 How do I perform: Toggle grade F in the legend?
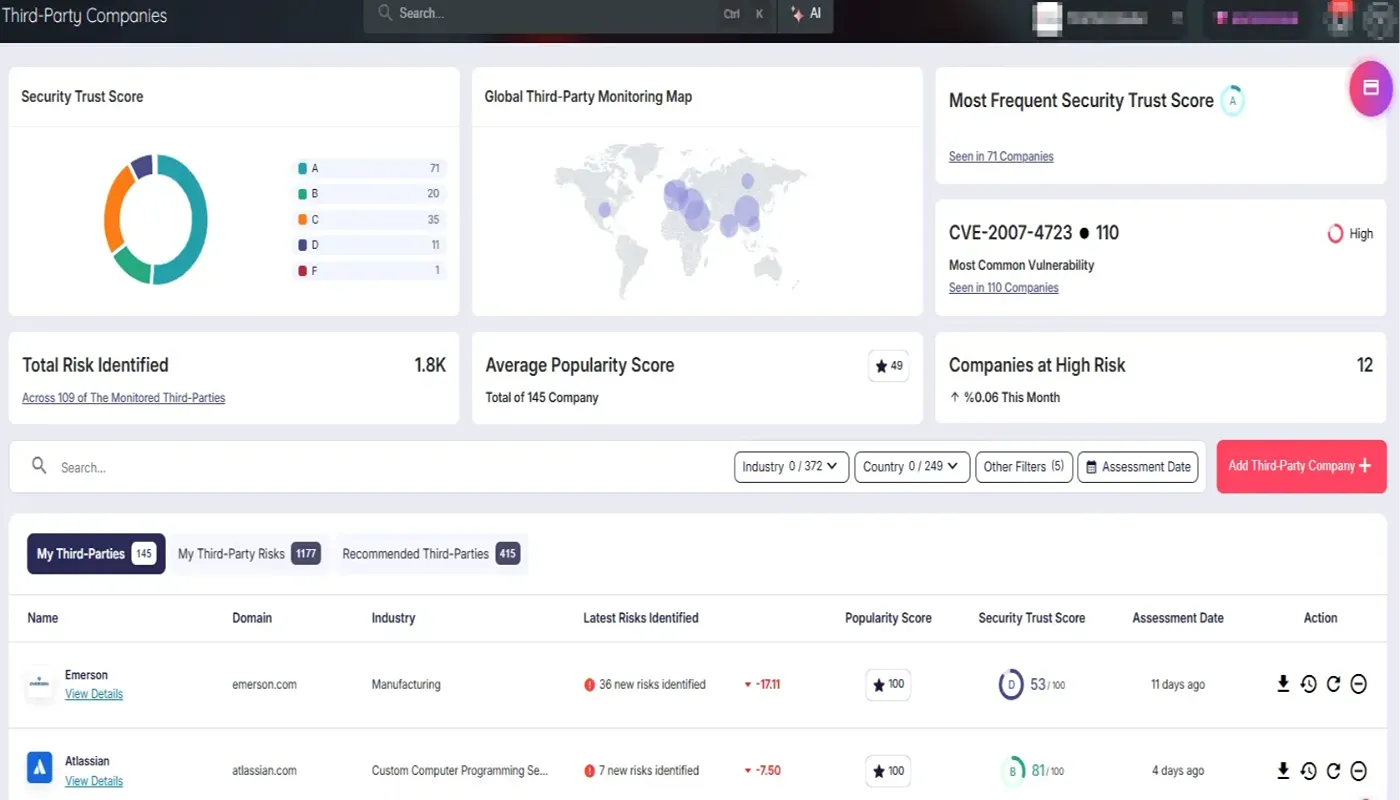368,271
